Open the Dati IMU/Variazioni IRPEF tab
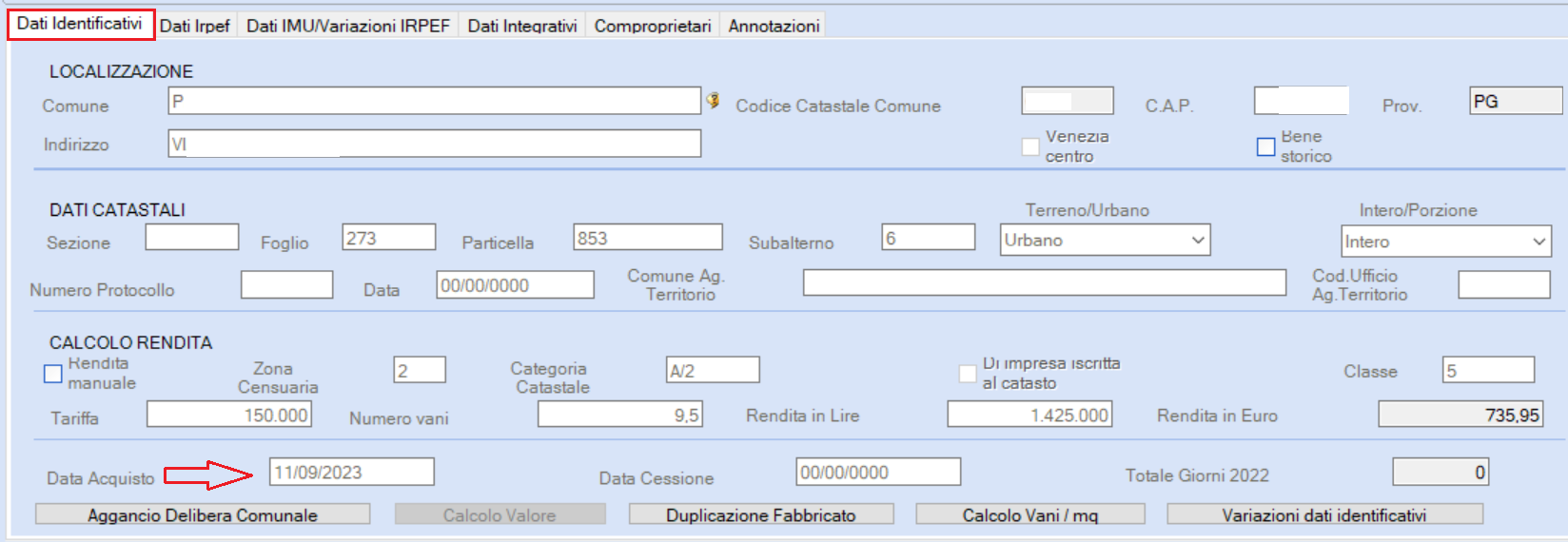Screen dimensions: 1568x542 348,26
